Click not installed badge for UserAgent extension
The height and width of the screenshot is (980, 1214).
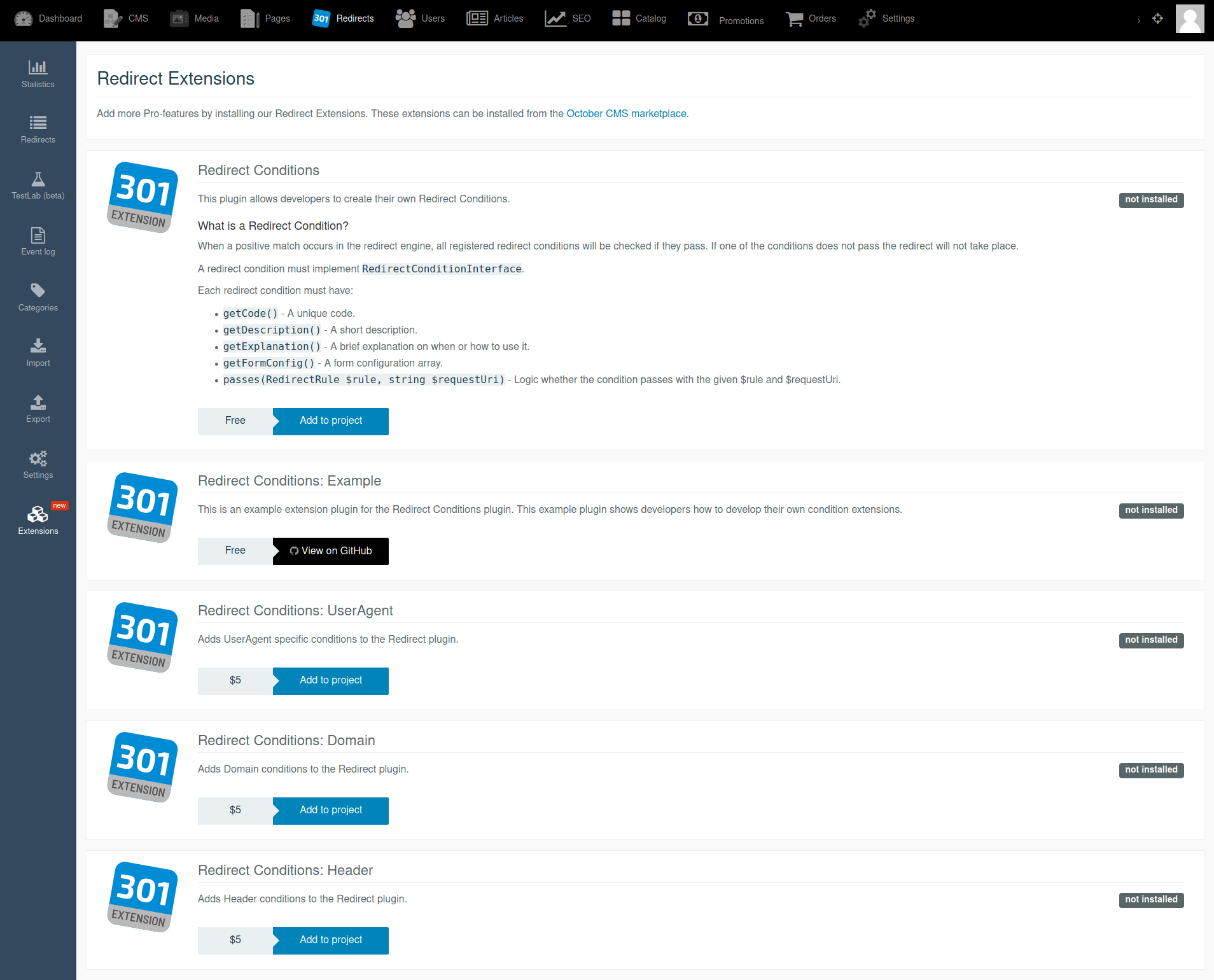point(1151,640)
